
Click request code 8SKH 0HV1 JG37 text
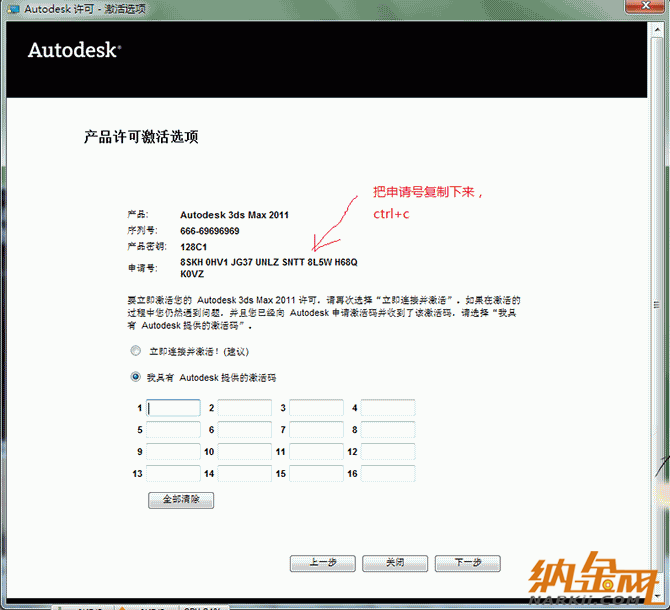pos(269,262)
